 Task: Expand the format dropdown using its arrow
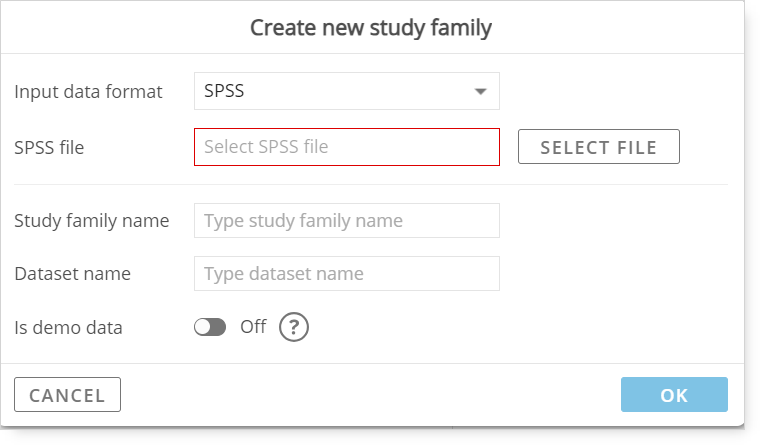[x=480, y=91]
